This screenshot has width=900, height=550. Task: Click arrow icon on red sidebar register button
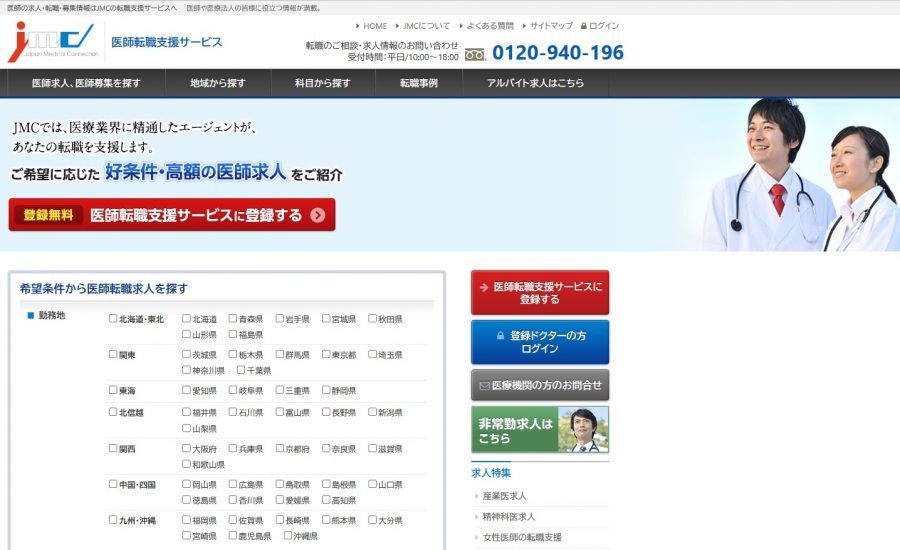pyautogui.click(x=484, y=287)
